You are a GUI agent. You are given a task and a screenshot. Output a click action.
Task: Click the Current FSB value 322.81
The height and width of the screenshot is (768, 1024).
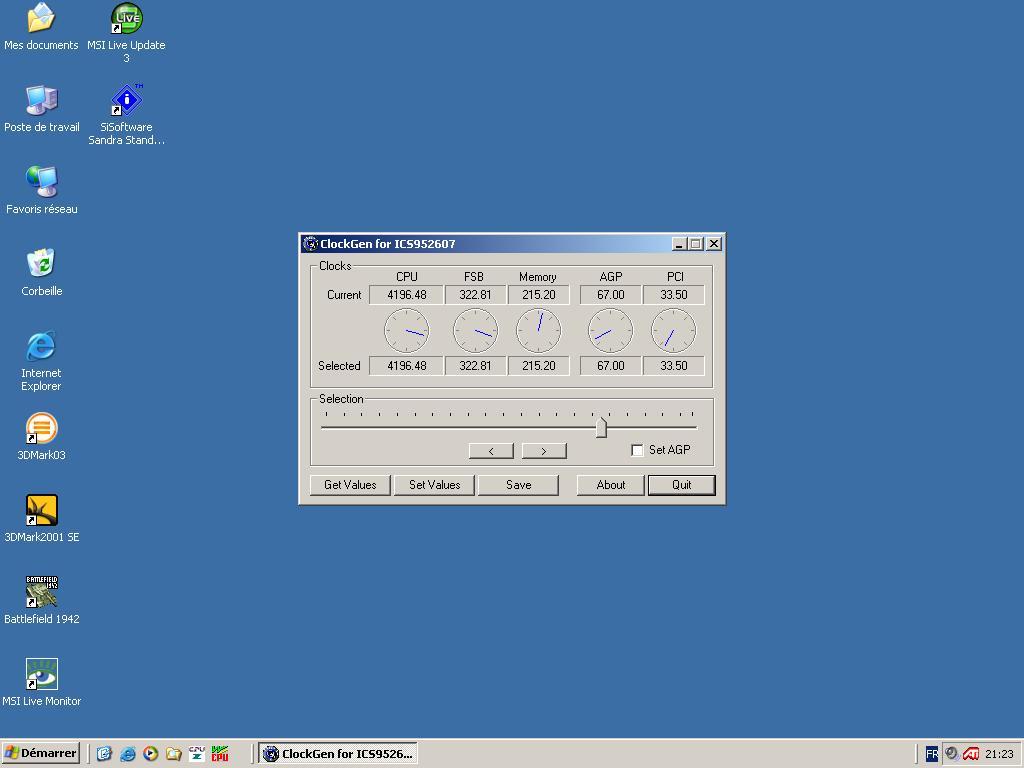[475, 295]
